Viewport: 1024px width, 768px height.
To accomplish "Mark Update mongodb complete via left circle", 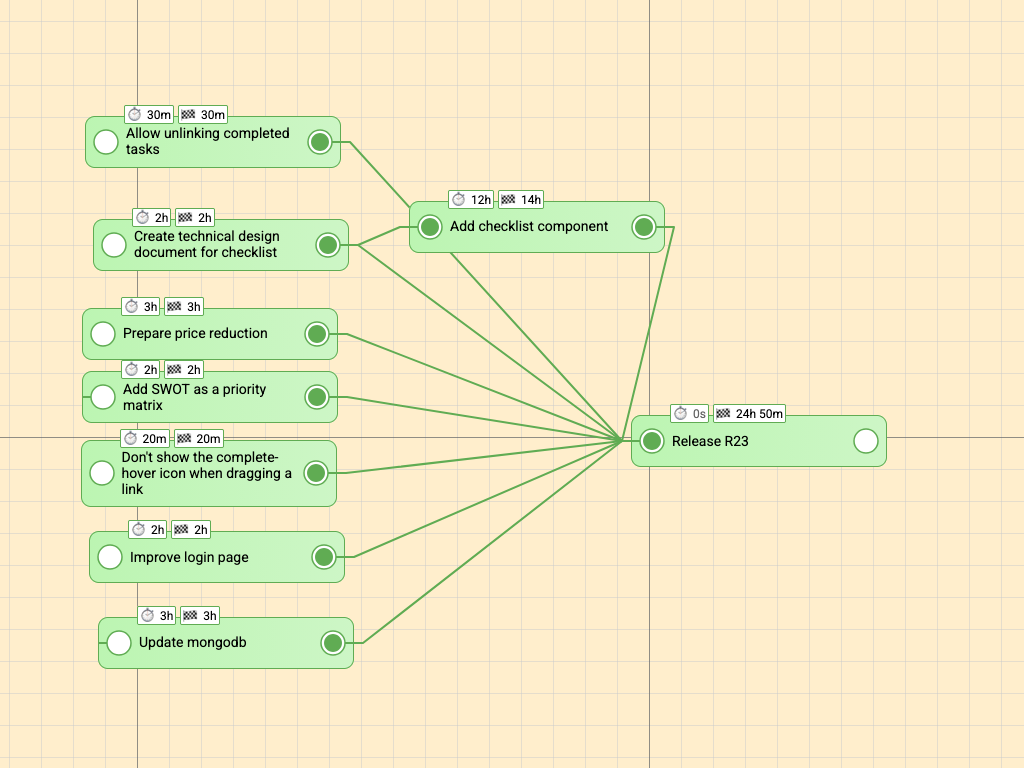I will (119, 643).
